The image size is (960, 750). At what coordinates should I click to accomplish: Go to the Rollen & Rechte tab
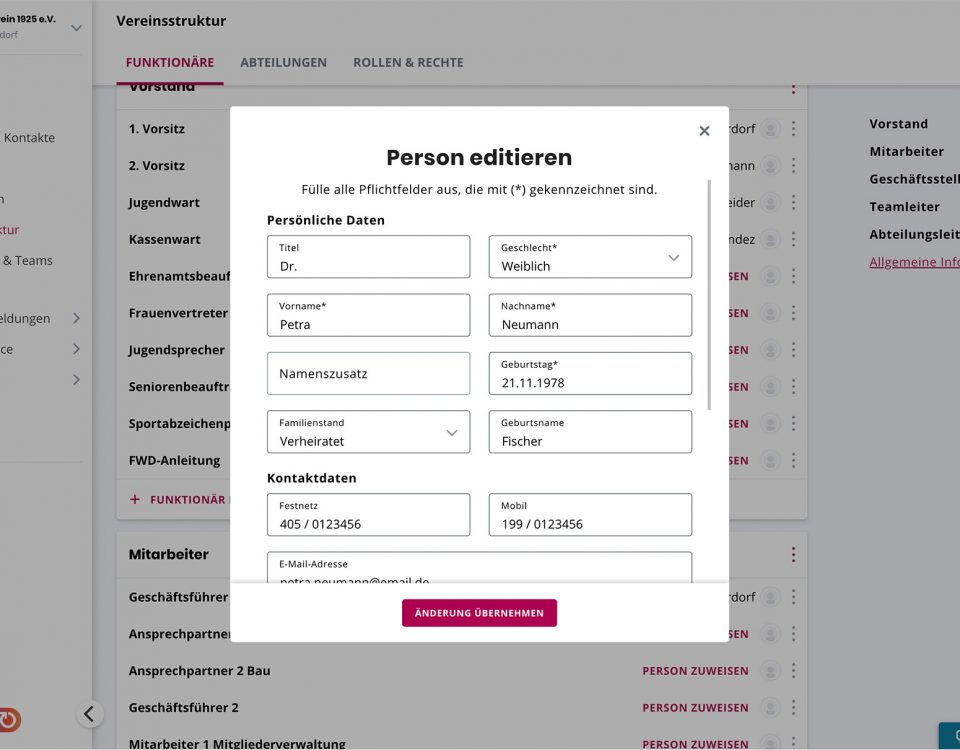click(408, 62)
